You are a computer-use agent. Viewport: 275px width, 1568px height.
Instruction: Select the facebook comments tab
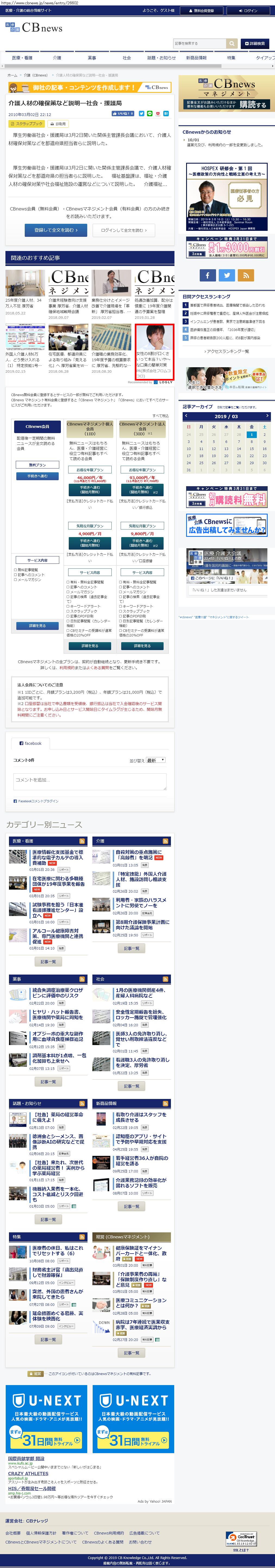click(31, 743)
